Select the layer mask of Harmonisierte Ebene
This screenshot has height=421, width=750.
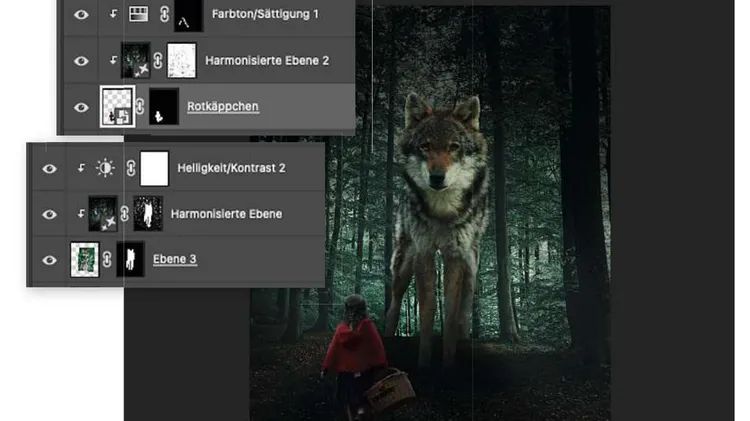[x=148, y=213]
